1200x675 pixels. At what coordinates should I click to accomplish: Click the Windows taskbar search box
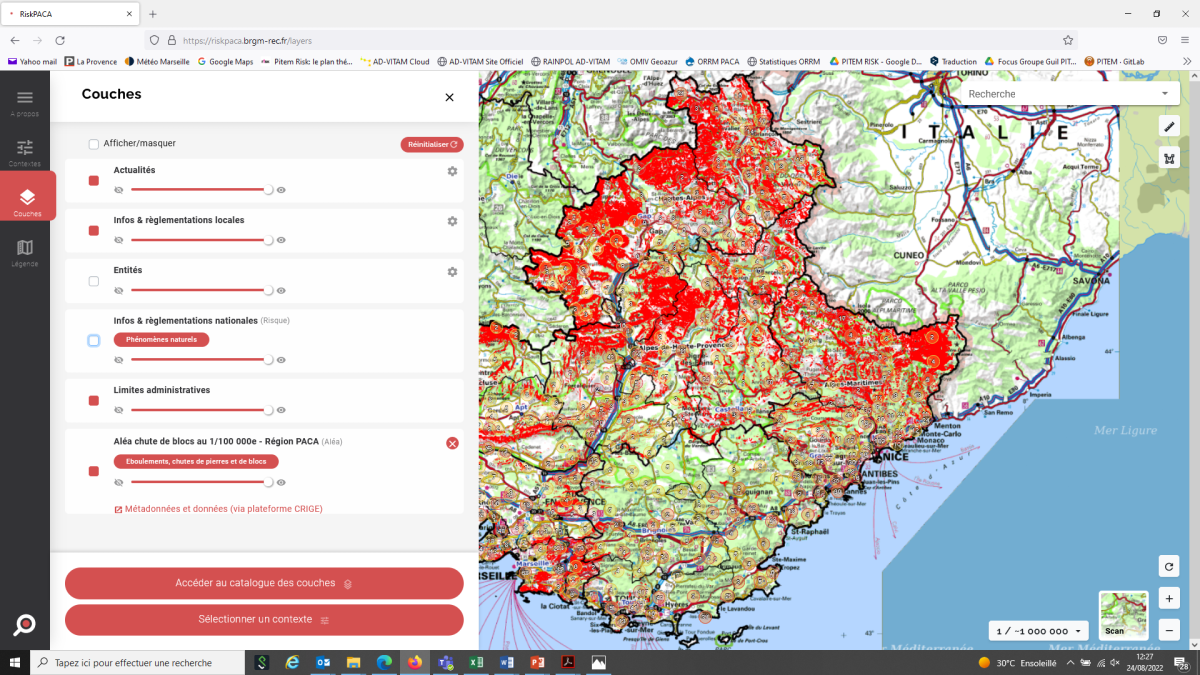[137, 662]
